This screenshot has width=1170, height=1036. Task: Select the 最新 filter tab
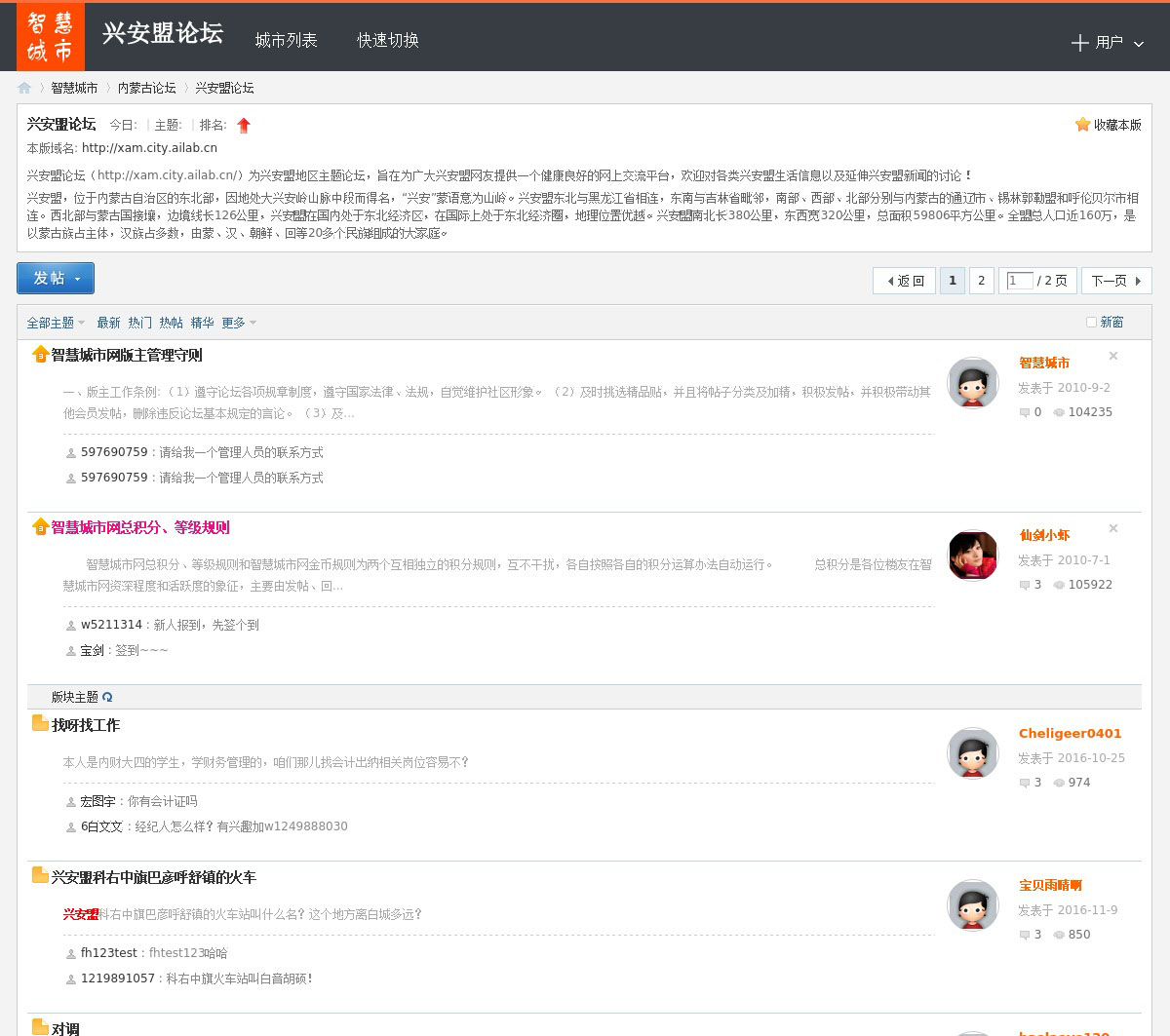[108, 323]
